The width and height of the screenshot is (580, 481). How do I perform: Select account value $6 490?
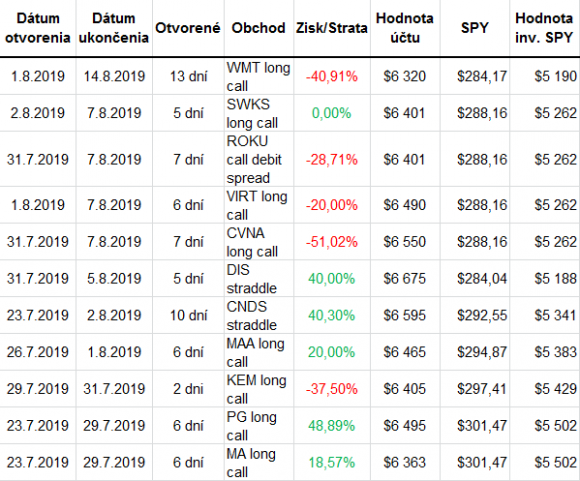pyautogui.click(x=405, y=205)
